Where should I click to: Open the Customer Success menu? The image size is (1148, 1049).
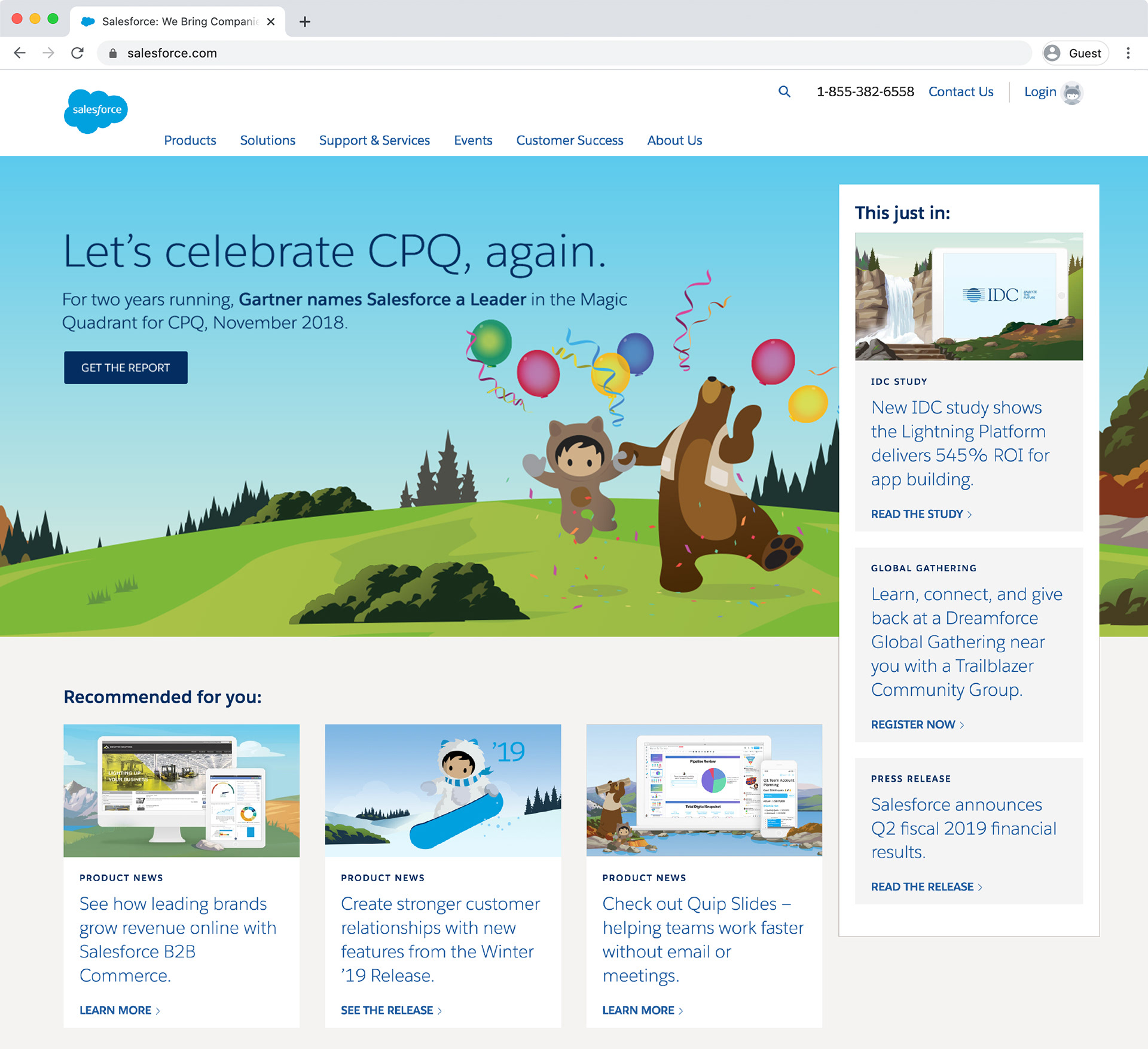click(x=570, y=140)
